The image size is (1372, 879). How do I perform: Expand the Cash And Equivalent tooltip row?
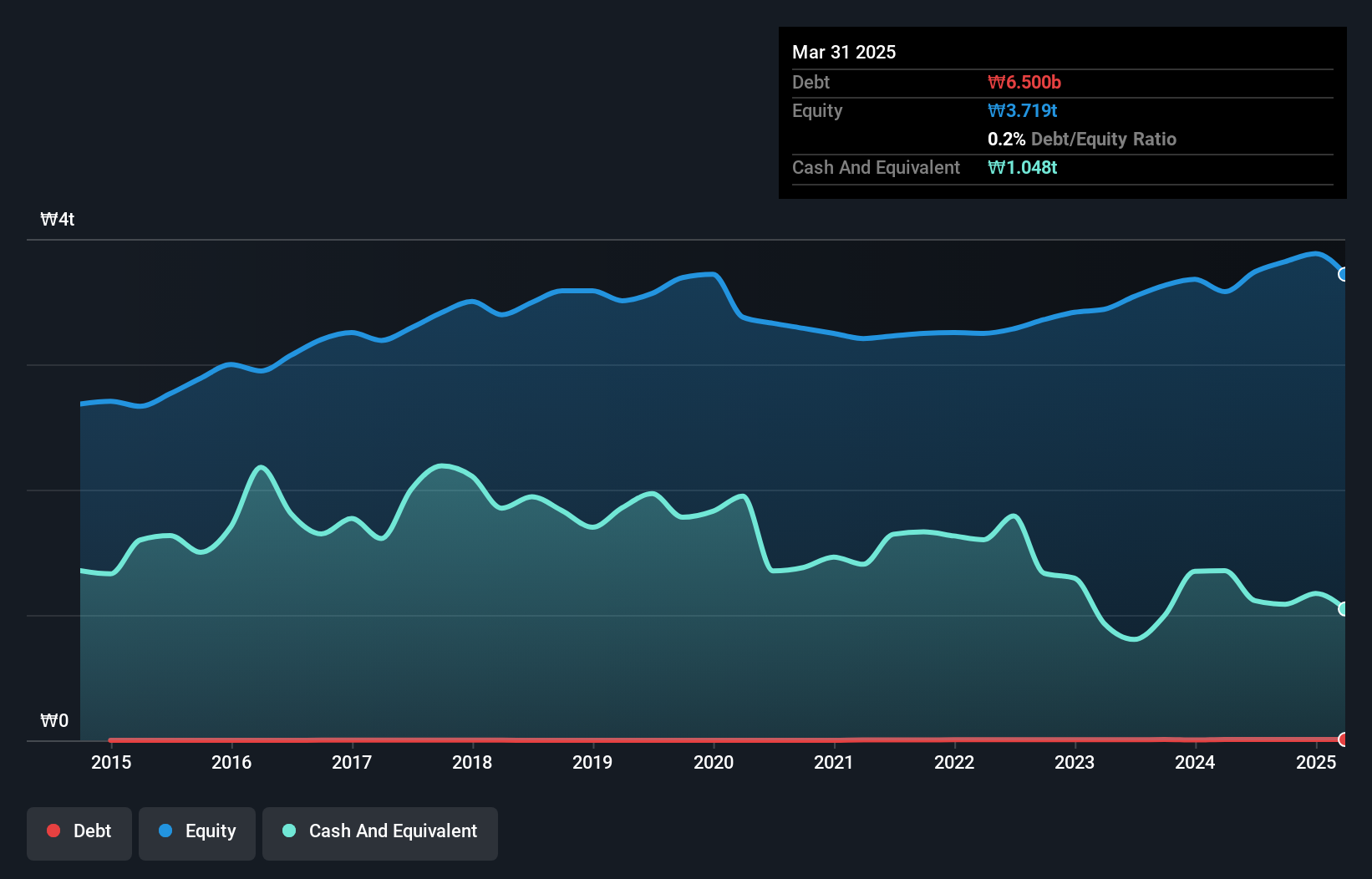tap(876, 167)
